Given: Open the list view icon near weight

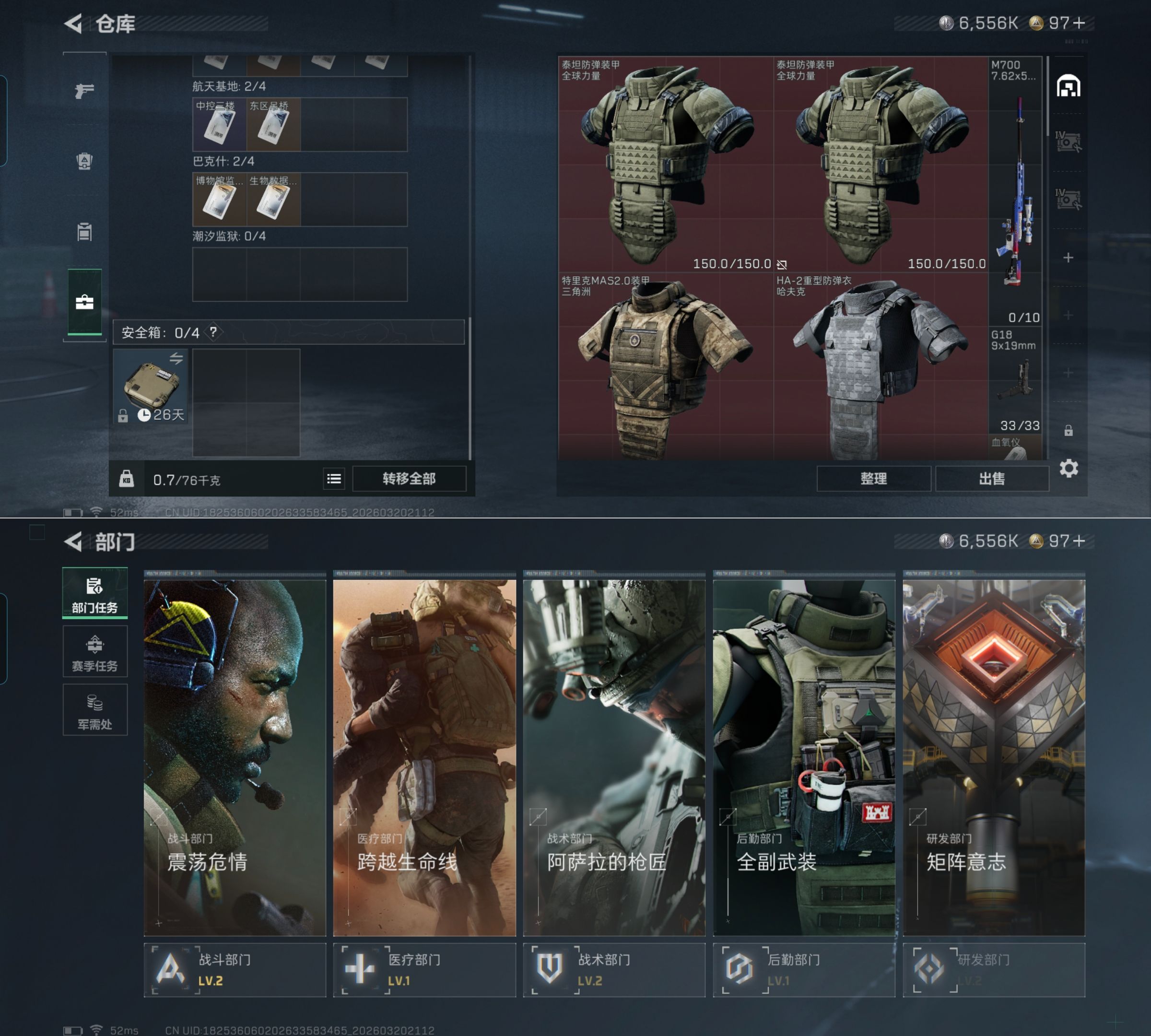Looking at the screenshot, I should [x=334, y=479].
